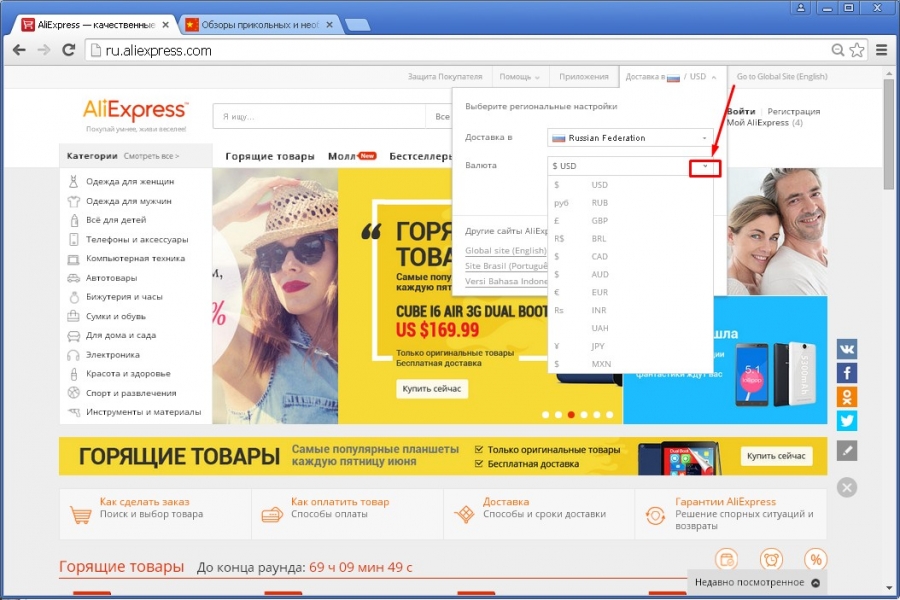The height and width of the screenshot is (600, 900).
Task: Select EUR currency option
Action: coord(630,292)
